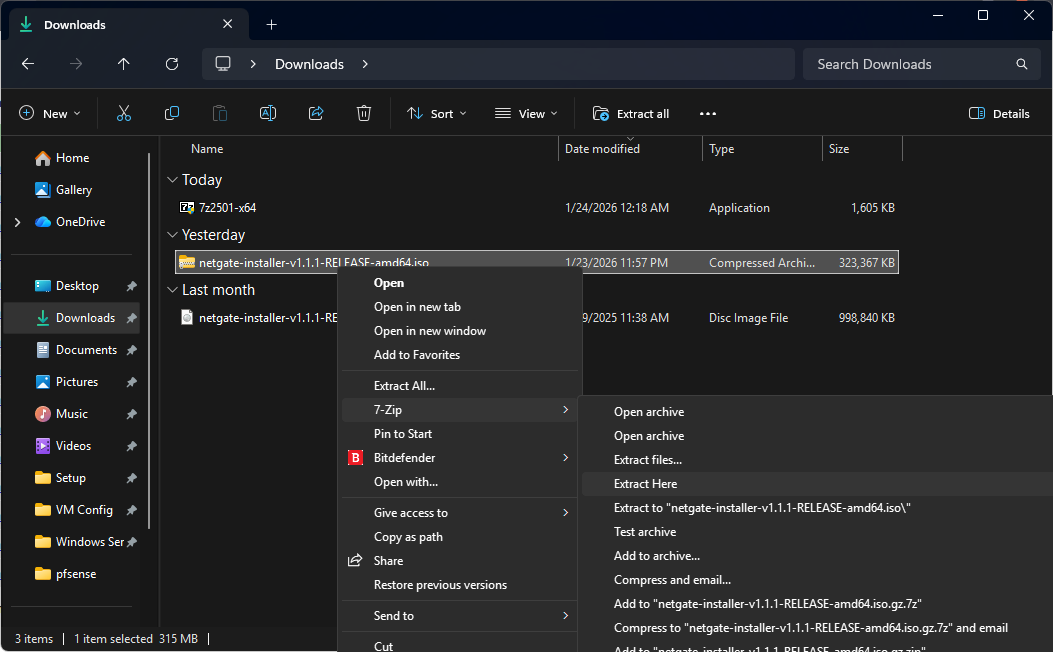Go up one folder level arrow
Image resolution: width=1053 pixels, height=652 pixels.
click(124, 64)
